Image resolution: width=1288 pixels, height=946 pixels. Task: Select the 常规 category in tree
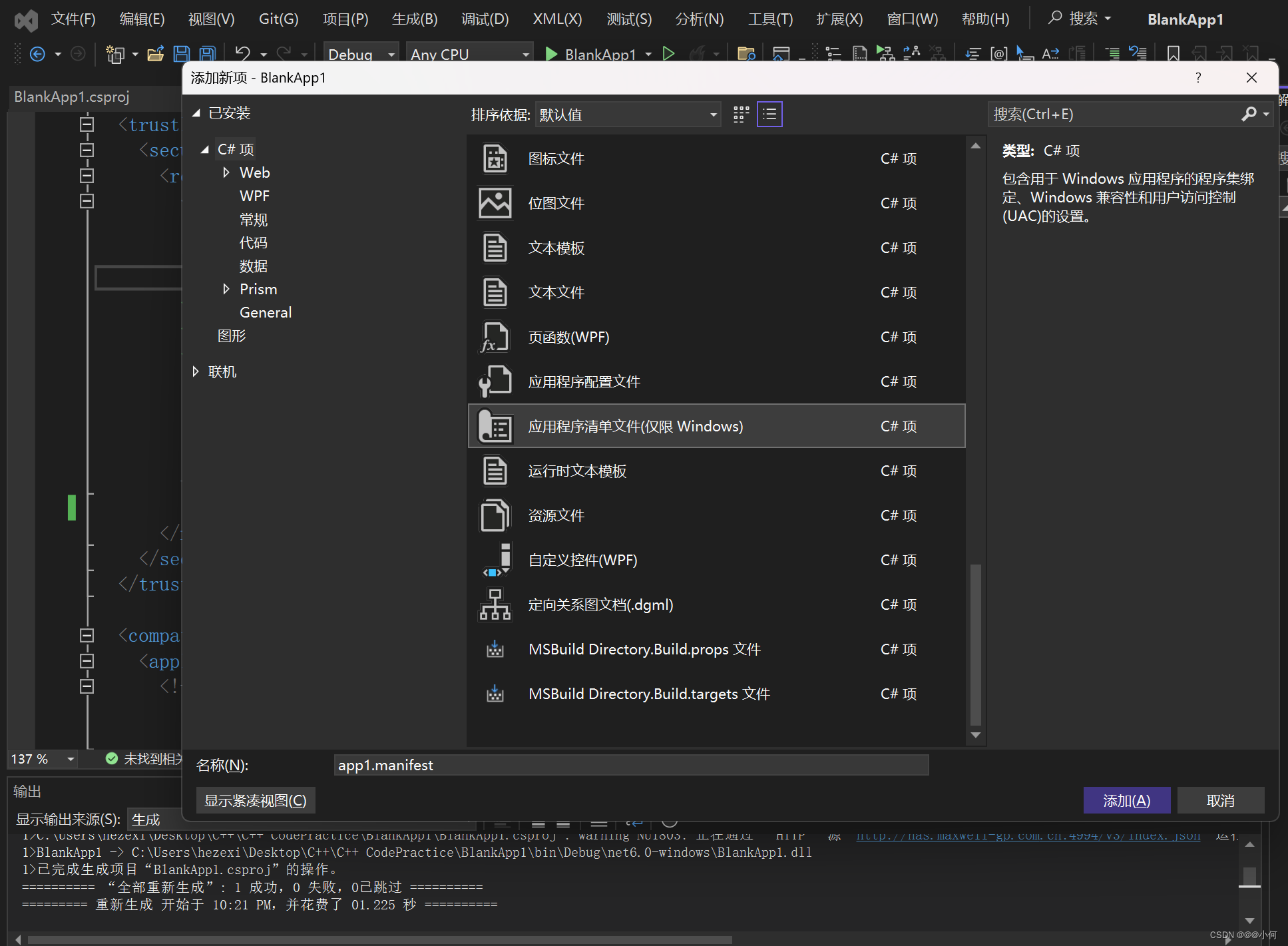(x=254, y=220)
